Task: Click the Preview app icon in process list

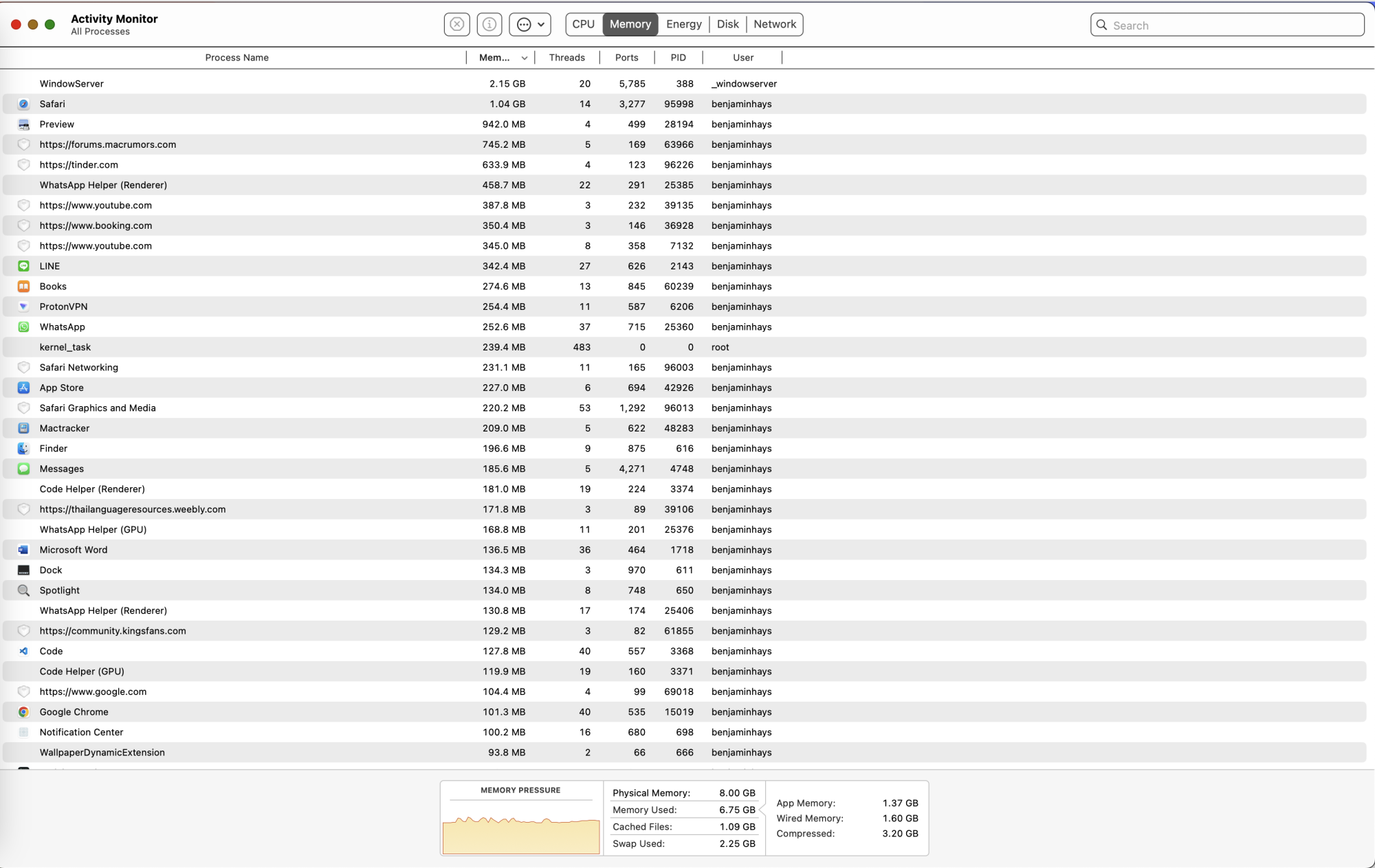Action: (x=23, y=124)
